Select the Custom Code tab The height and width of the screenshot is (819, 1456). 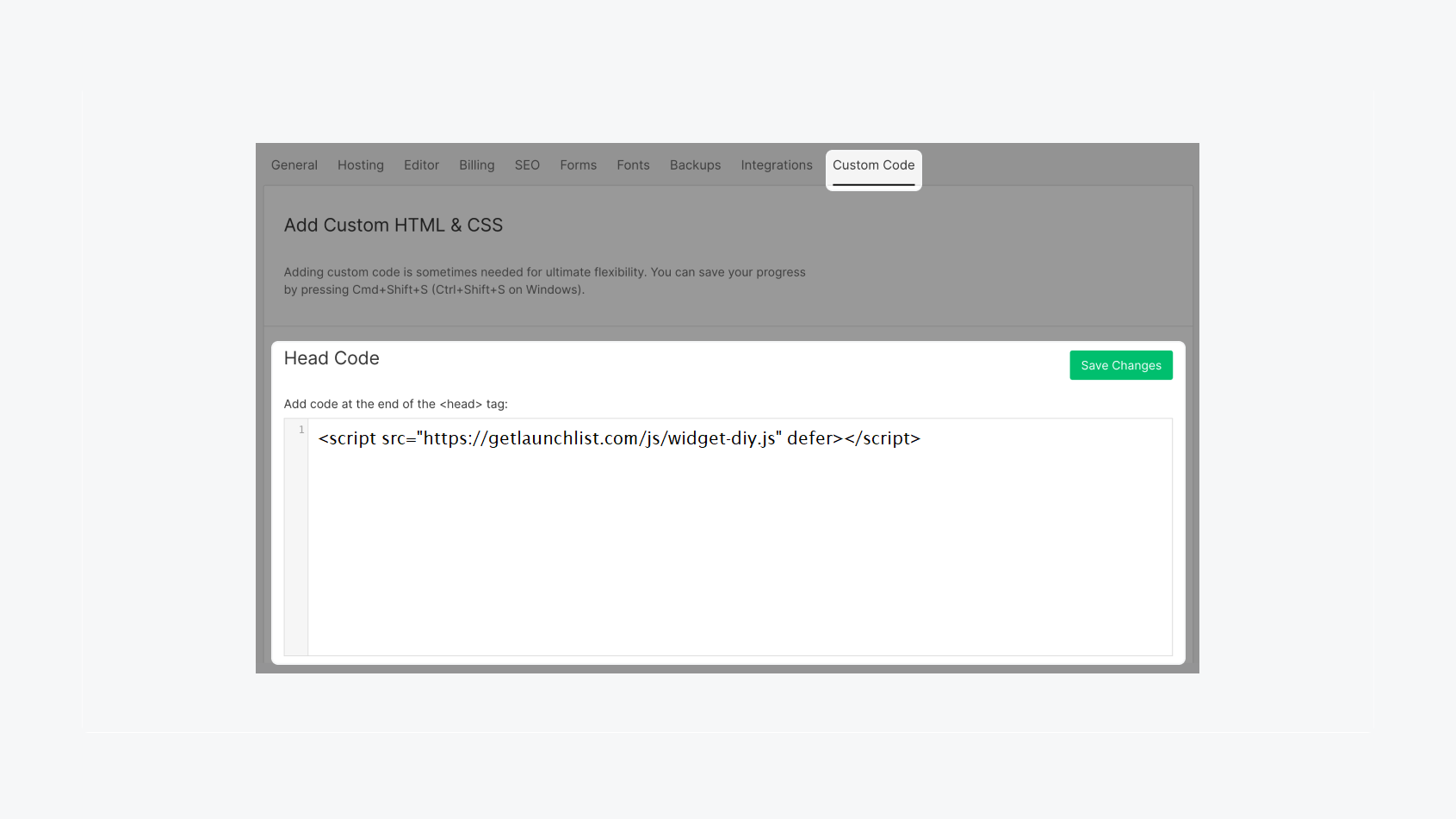(x=874, y=170)
